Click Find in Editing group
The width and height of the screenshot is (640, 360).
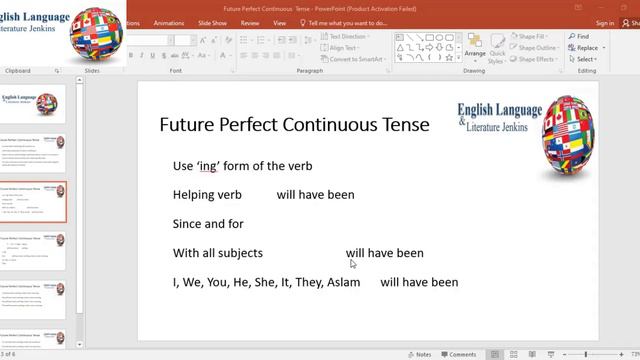pyautogui.click(x=579, y=36)
